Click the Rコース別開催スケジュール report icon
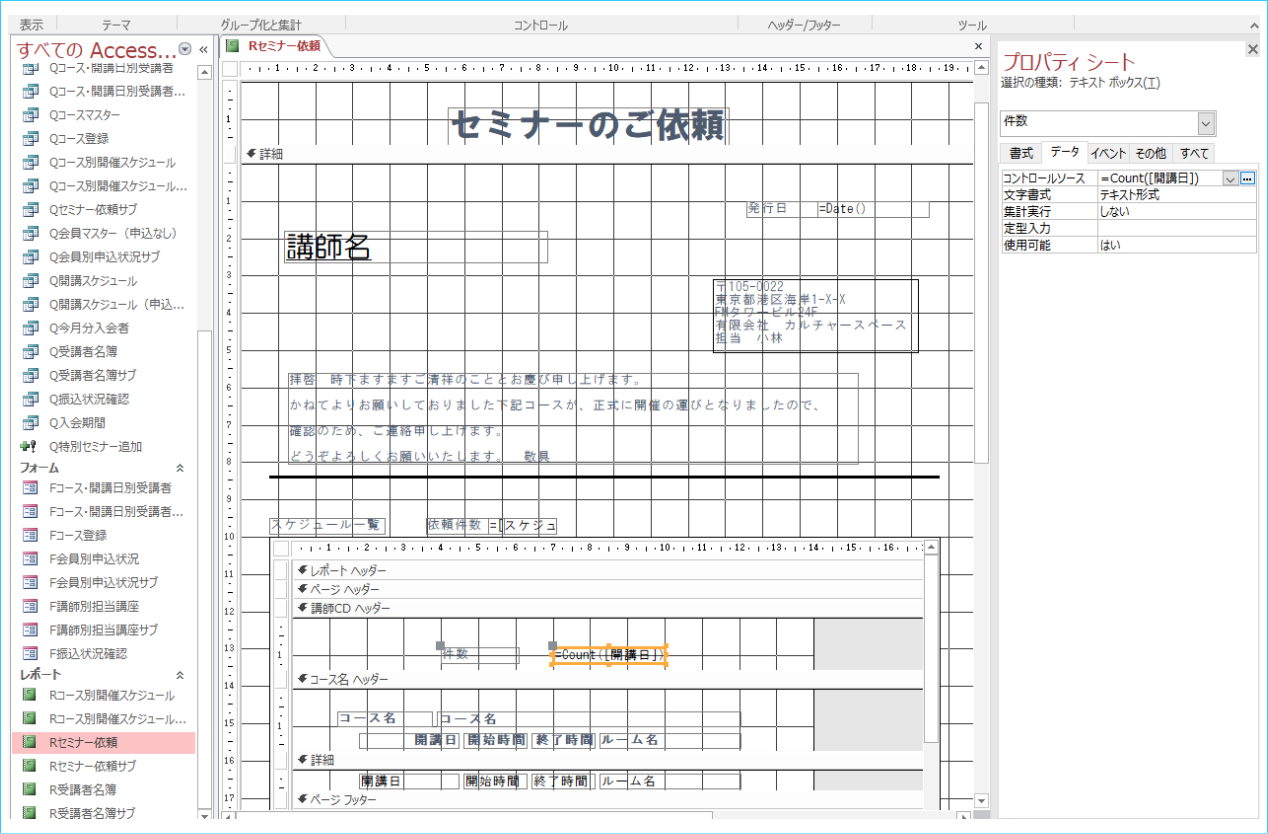 [x=29, y=695]
